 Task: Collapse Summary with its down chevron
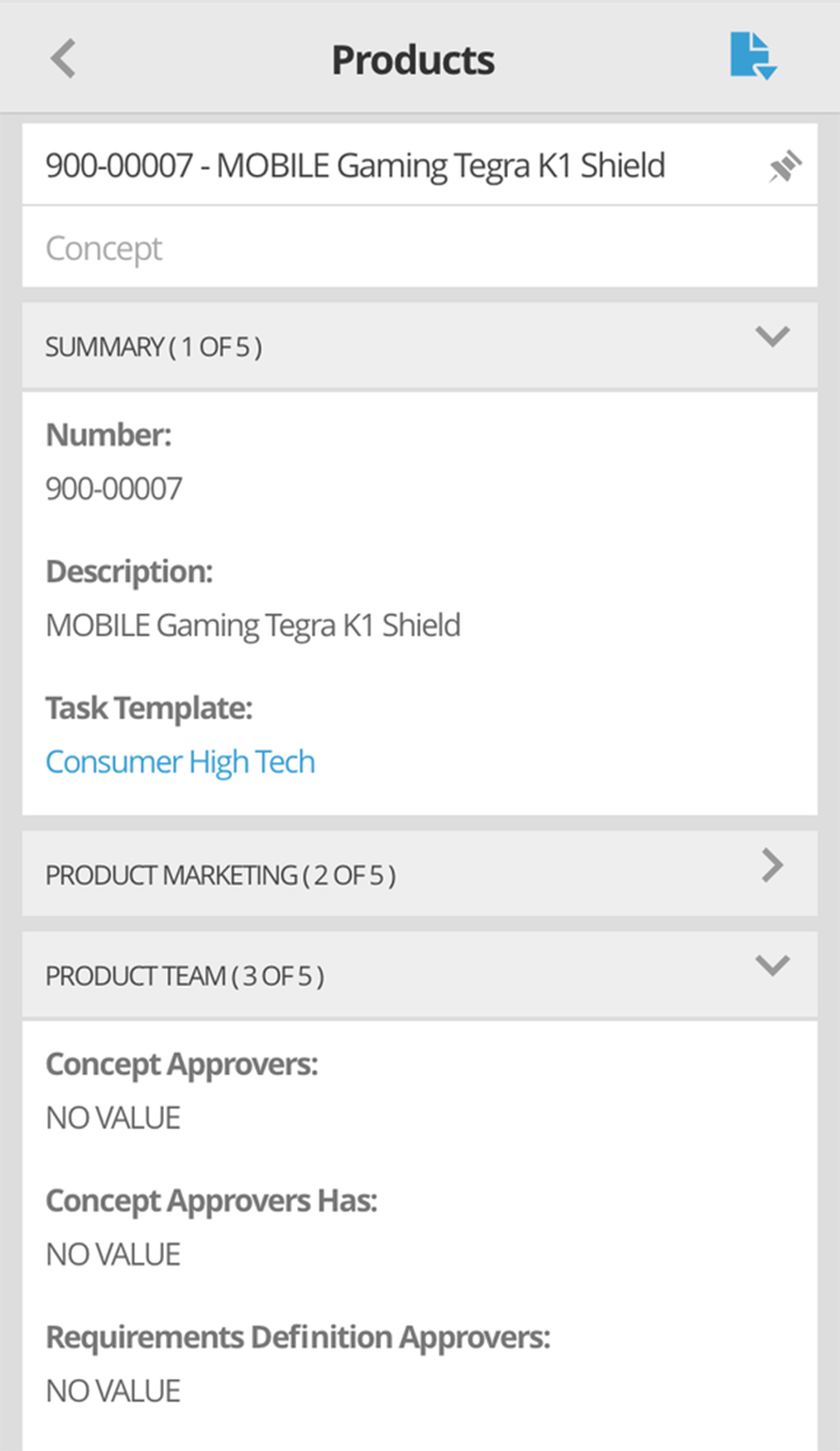click(x=772, y=336)
